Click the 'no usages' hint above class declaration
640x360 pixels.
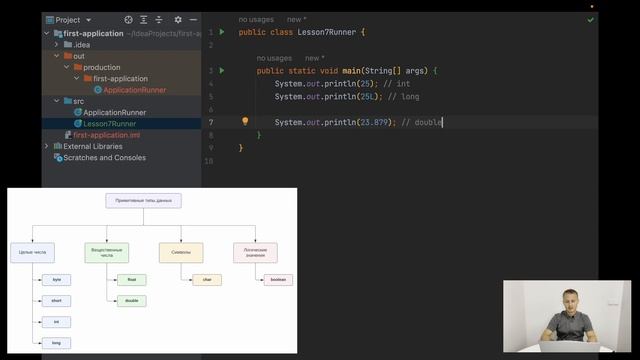tap(256, 20)
